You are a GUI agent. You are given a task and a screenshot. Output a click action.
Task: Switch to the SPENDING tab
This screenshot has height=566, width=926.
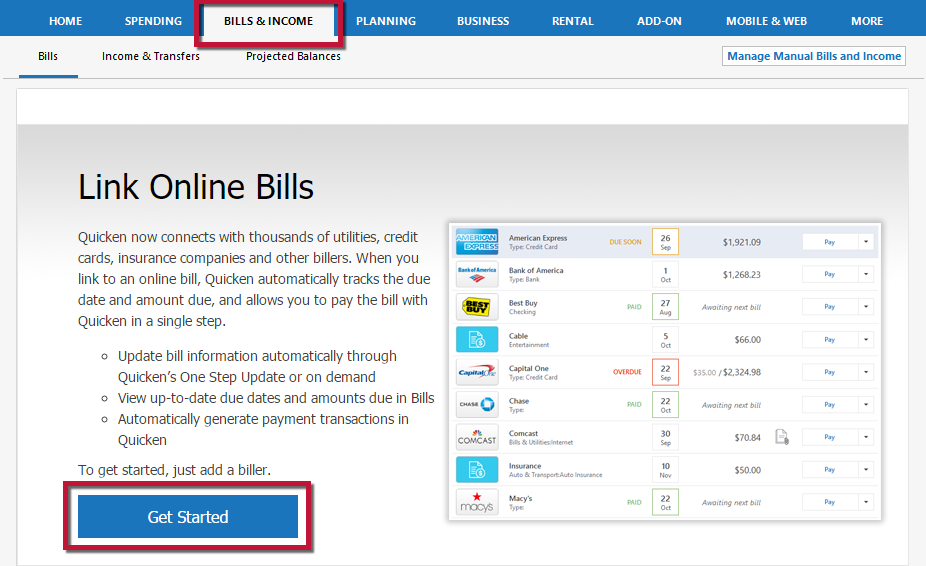click(154, 21)
